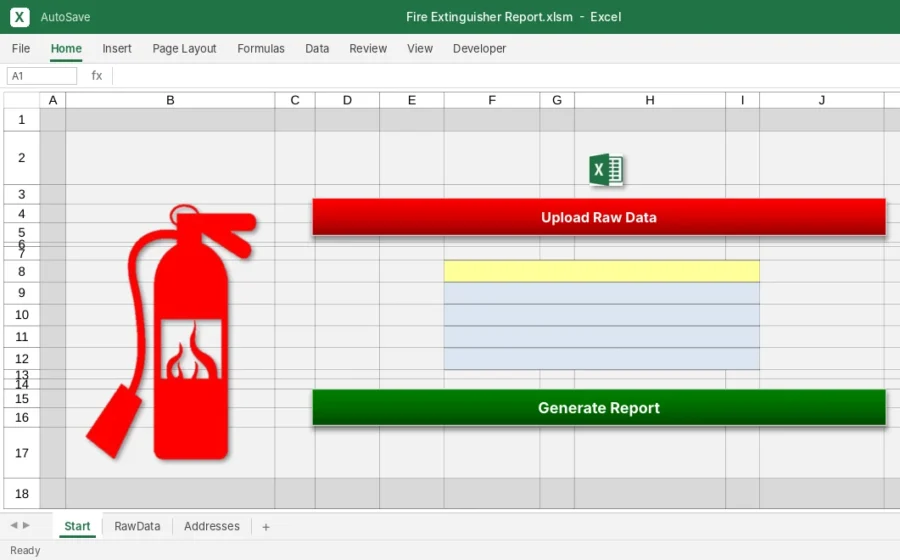The width and height of the screenshot is (900, 560).
Task: Open the File menu
Action: [21, 49]
